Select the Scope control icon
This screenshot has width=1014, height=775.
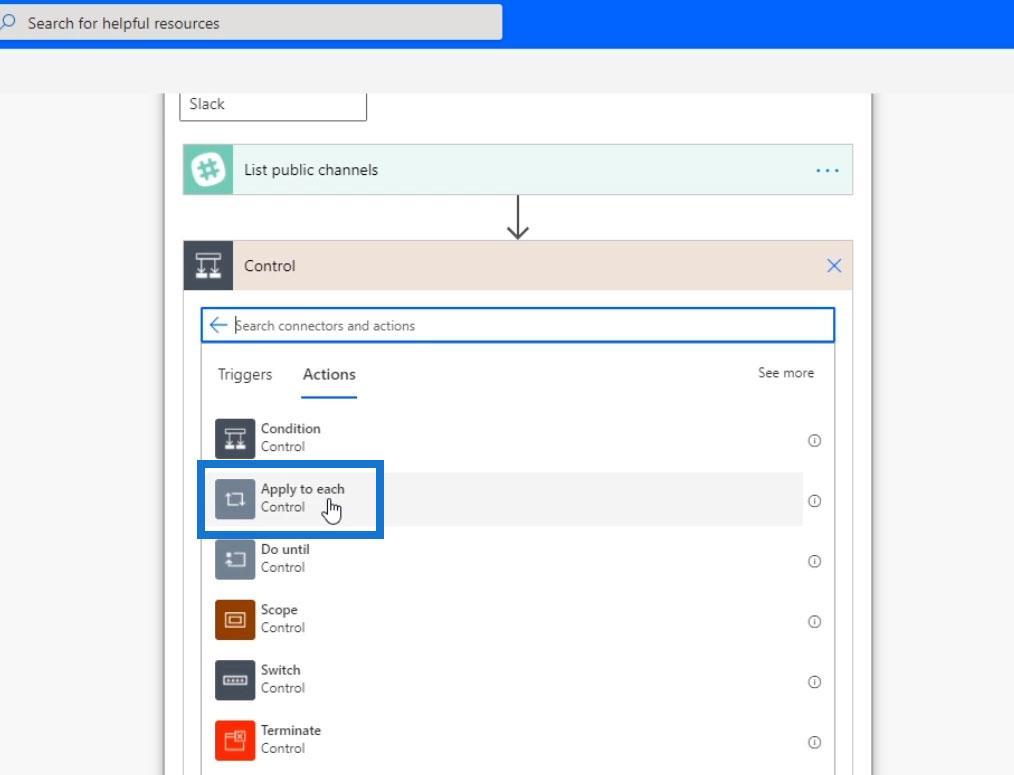click(235, 619)
